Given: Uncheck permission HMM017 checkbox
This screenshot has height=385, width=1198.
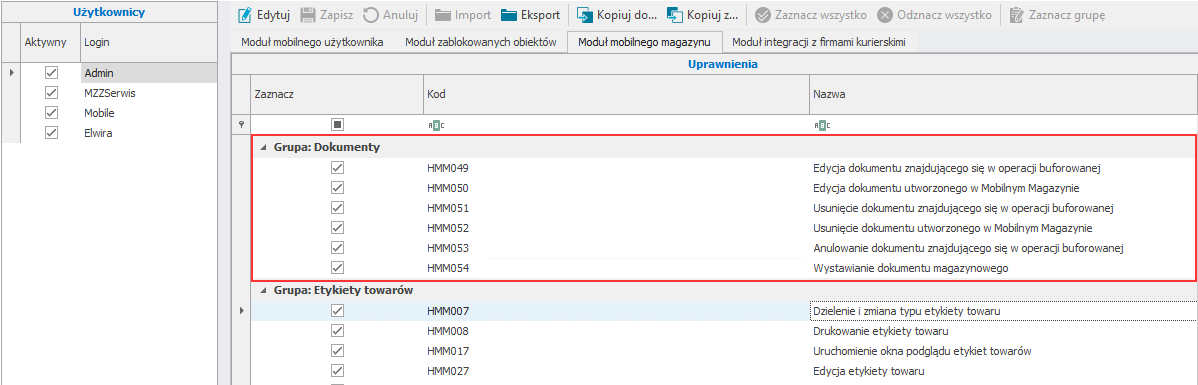Looking at the screenshot, I should [x=337, y=351].
